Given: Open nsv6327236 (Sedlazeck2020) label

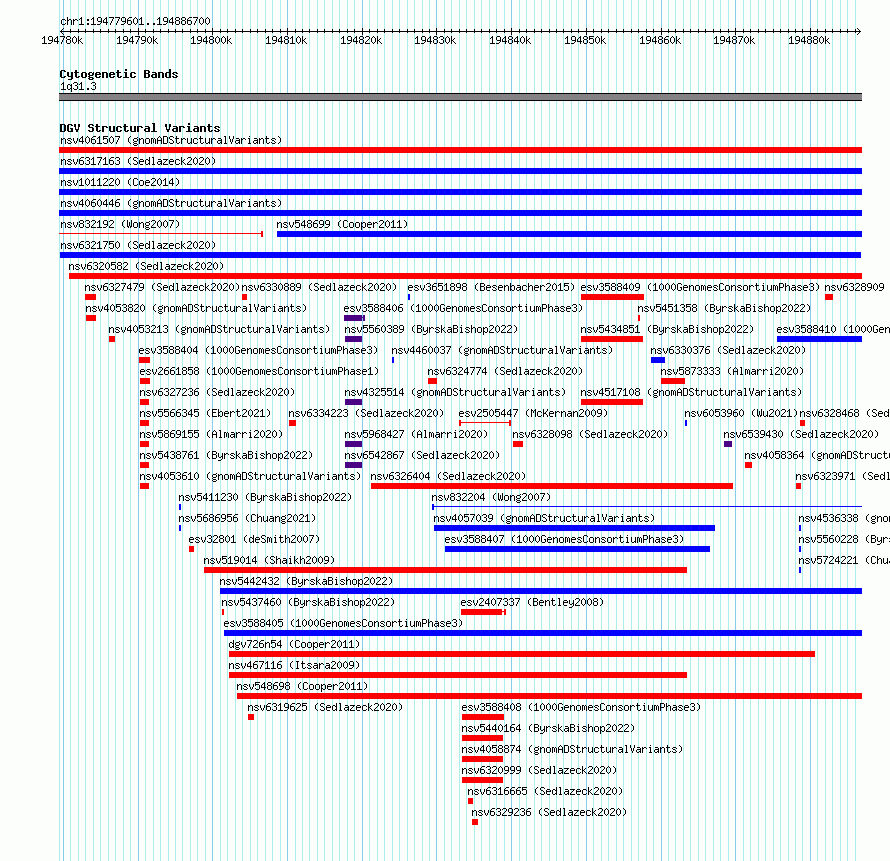Looking at the screenshot, I should [217, 392].
